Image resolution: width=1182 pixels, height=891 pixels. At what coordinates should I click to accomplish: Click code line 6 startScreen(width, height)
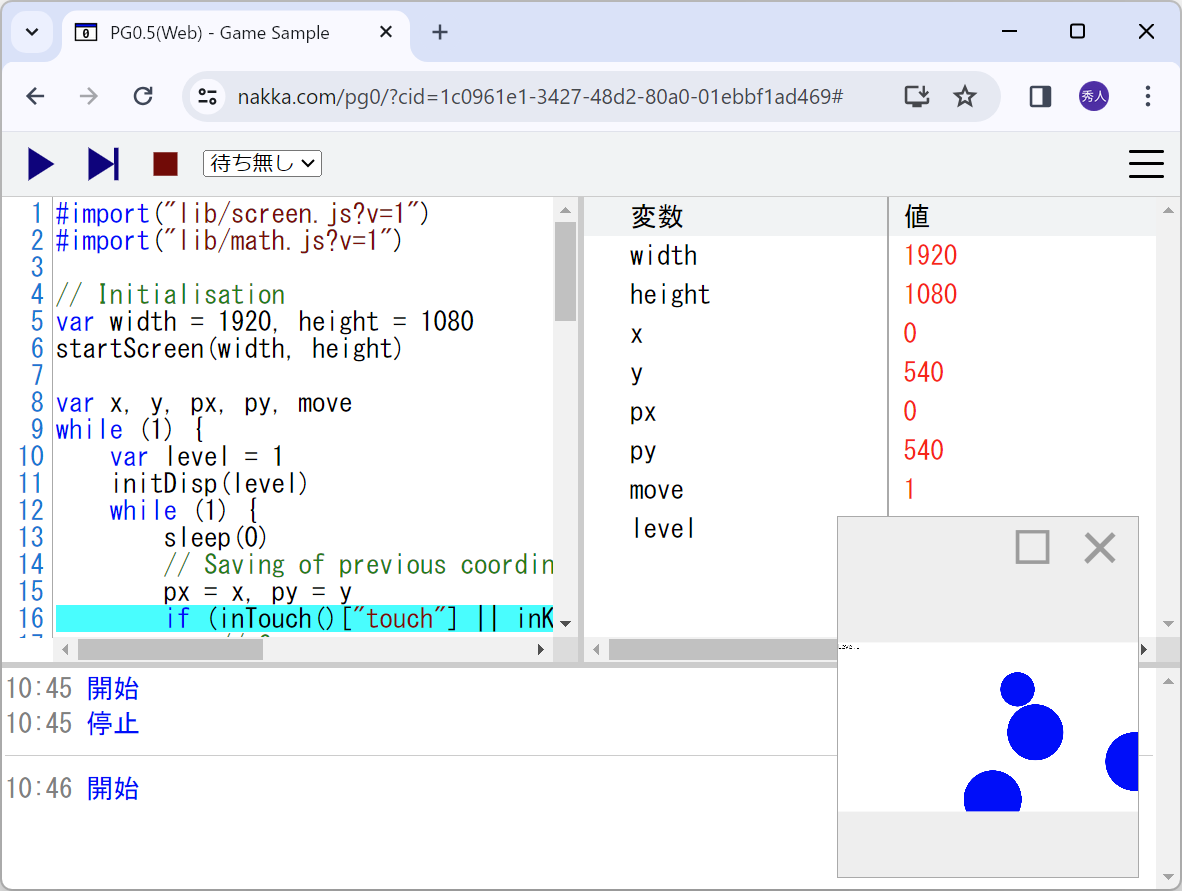228,349
